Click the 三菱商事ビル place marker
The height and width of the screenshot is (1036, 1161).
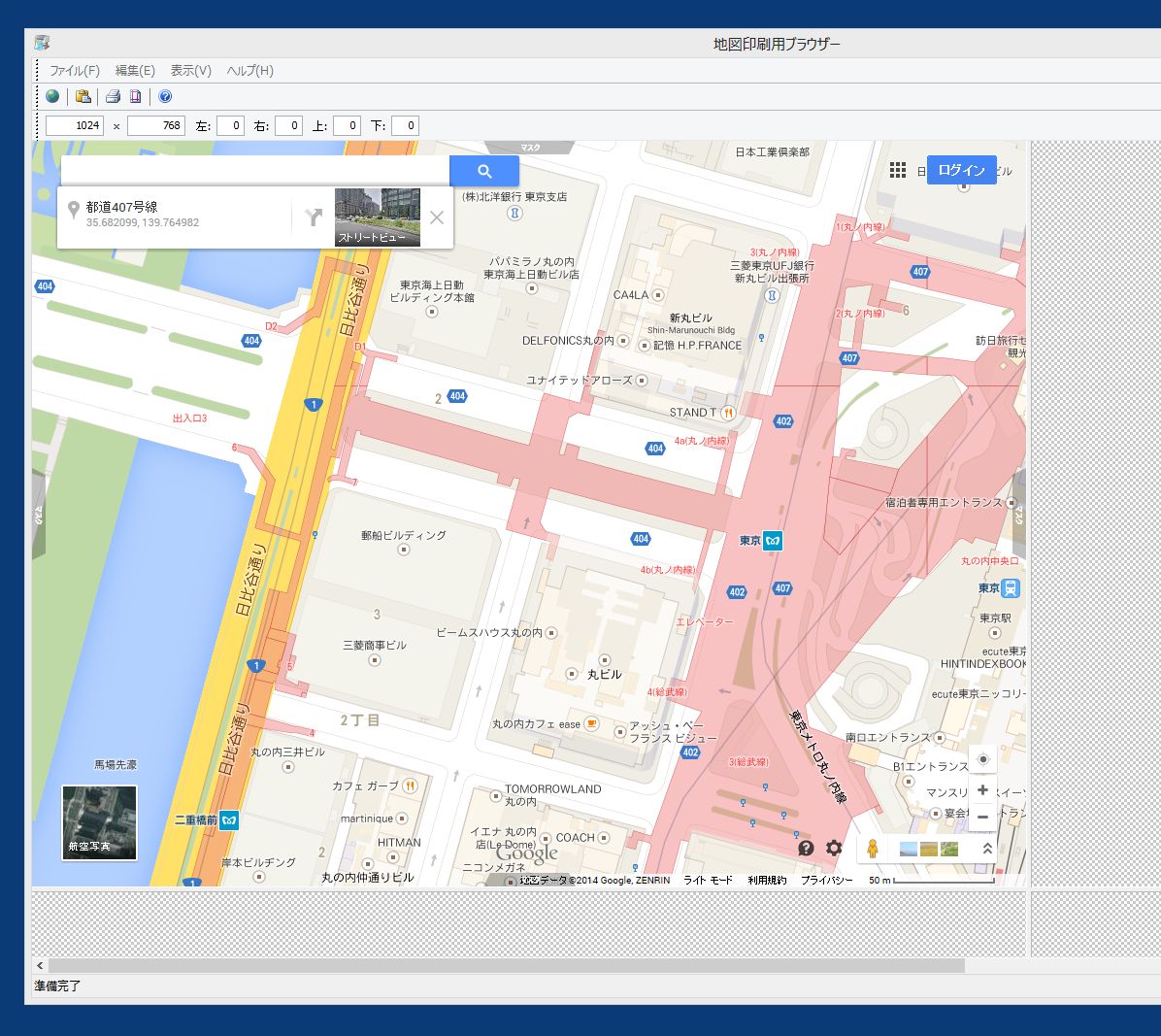pyautogui.click(x=375, y=660)
